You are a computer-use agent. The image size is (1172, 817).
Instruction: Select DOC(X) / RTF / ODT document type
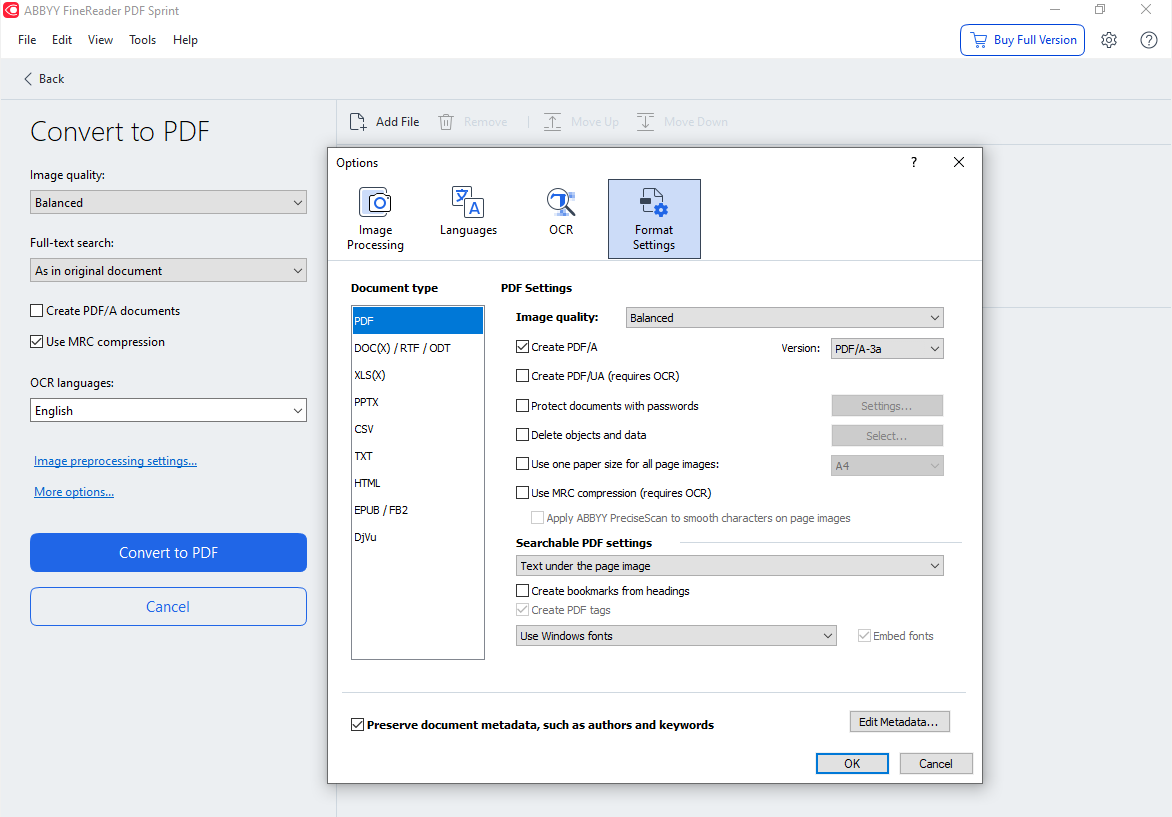click(417, 348)
